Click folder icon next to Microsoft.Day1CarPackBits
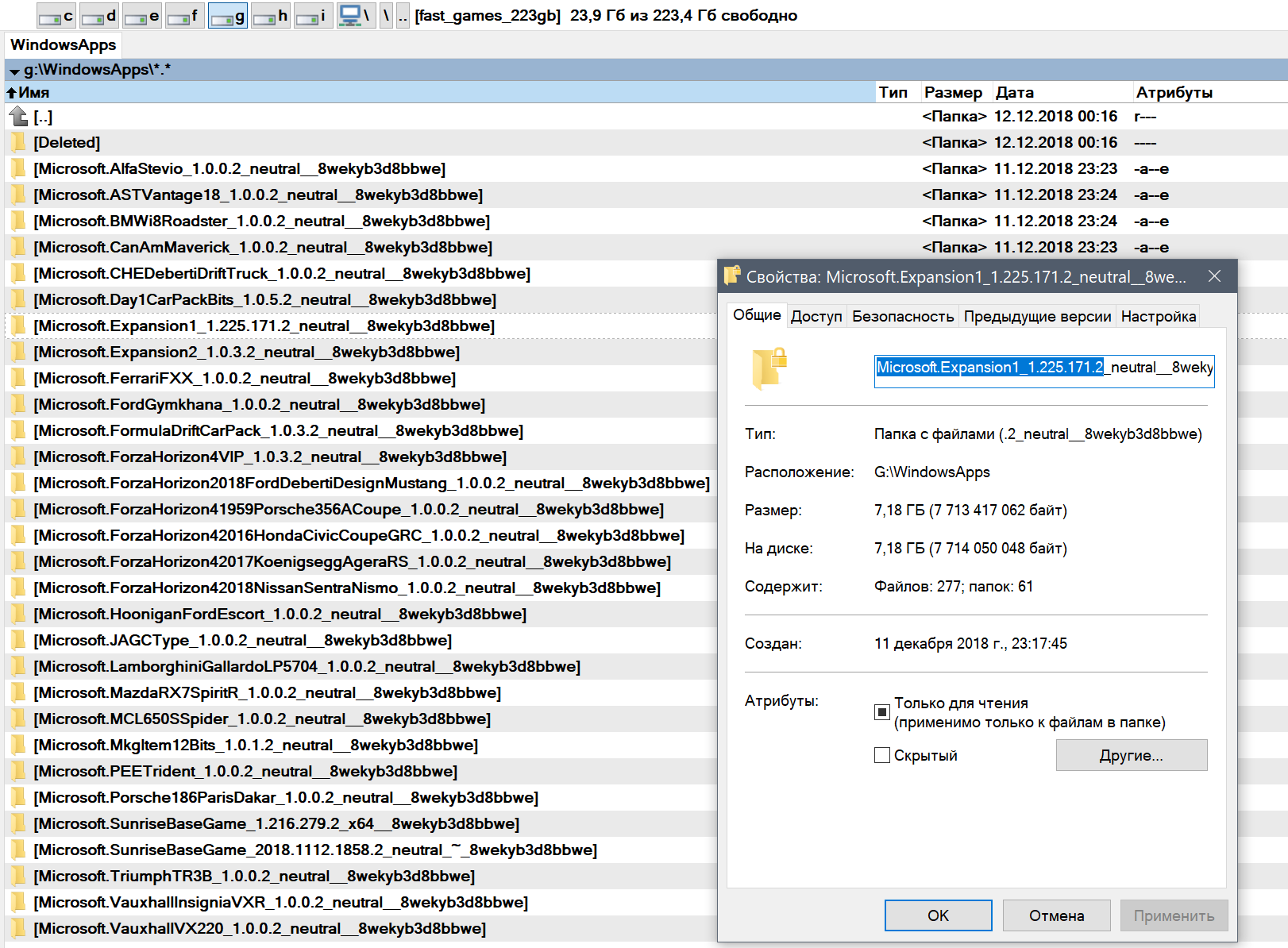Image resolution: width=1288 pixels, height=948 pixels. coord(18,300)
